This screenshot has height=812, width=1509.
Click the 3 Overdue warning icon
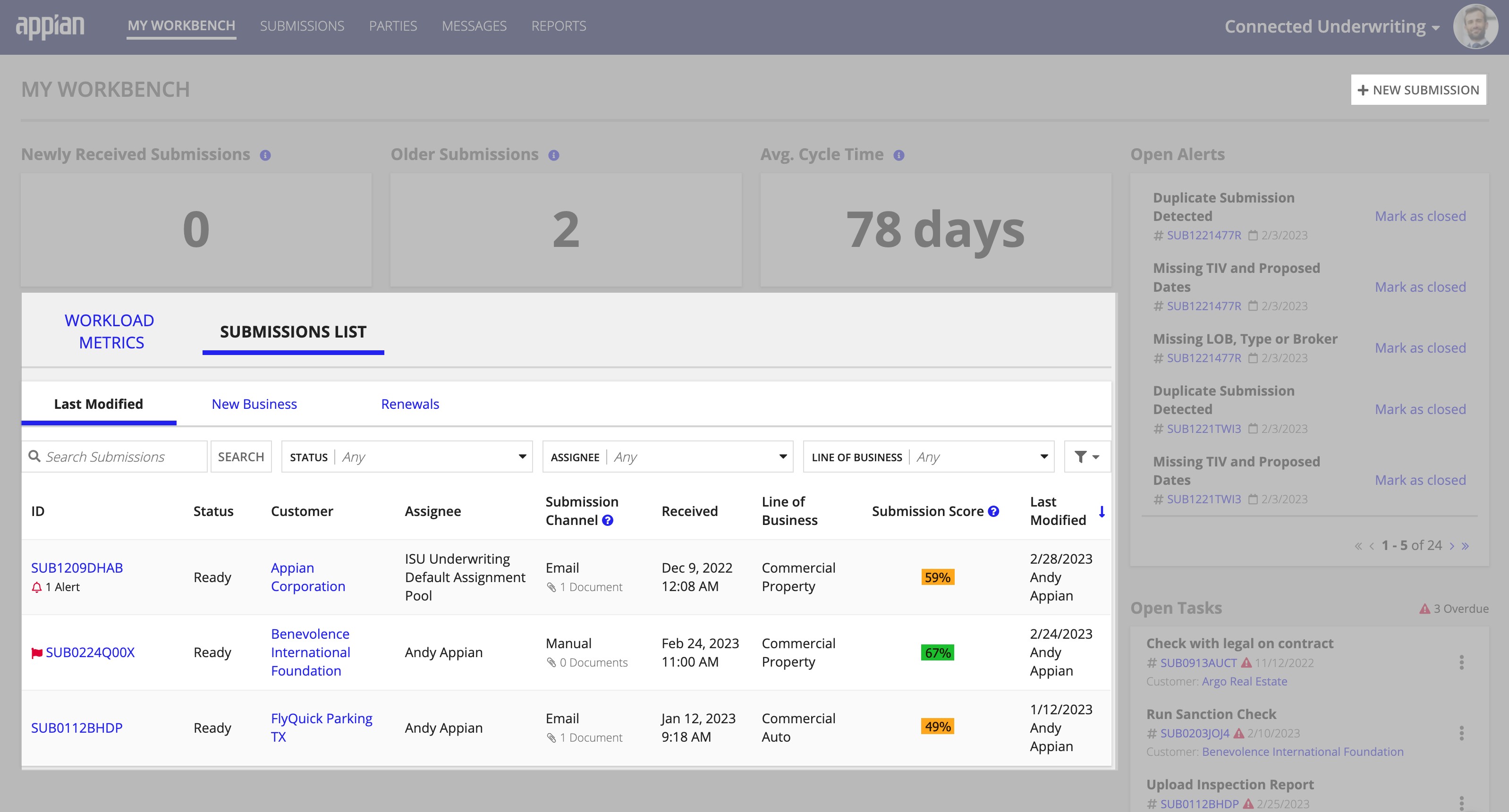pos(1424,609)
